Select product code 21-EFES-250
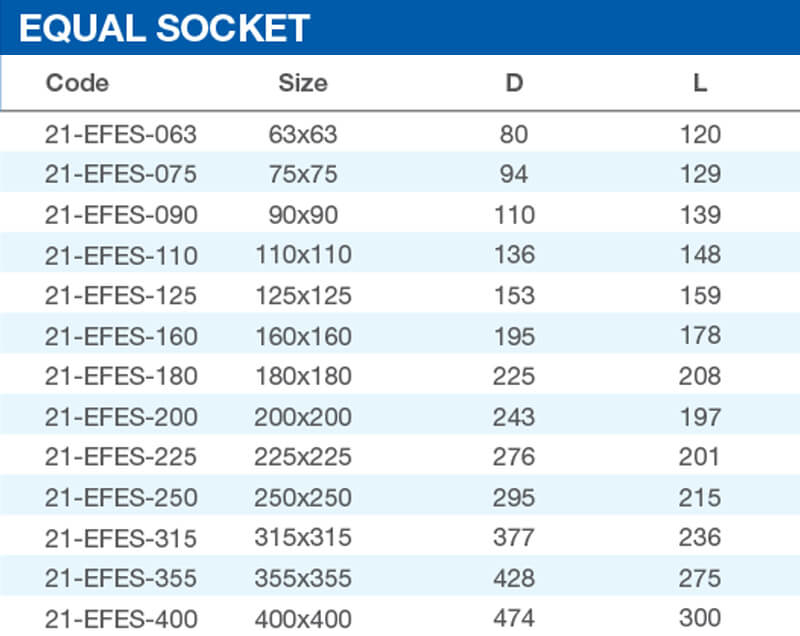Screen dimensions: 800x636 point(121,497)
